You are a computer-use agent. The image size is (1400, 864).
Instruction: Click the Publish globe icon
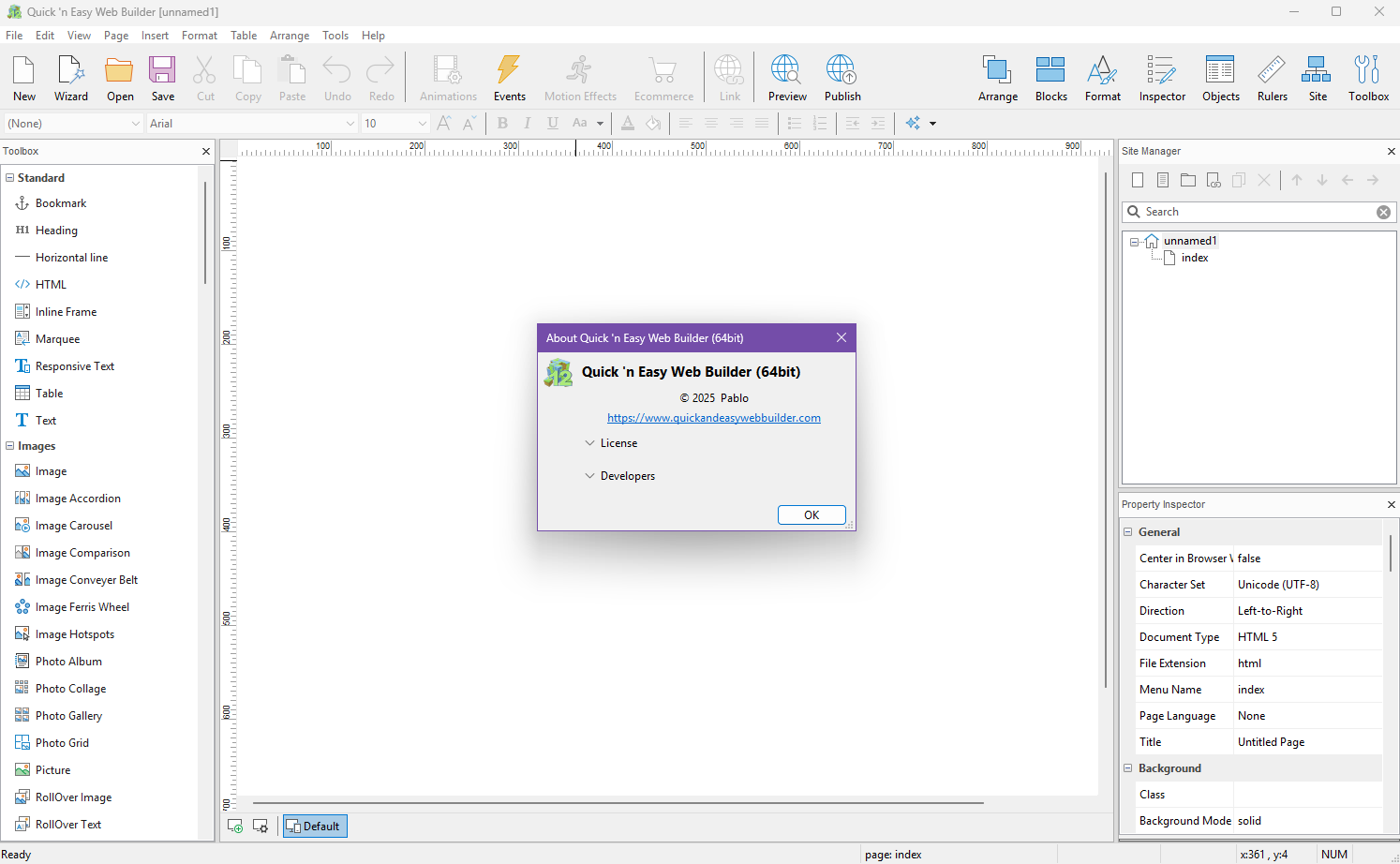tap(841, 70)
